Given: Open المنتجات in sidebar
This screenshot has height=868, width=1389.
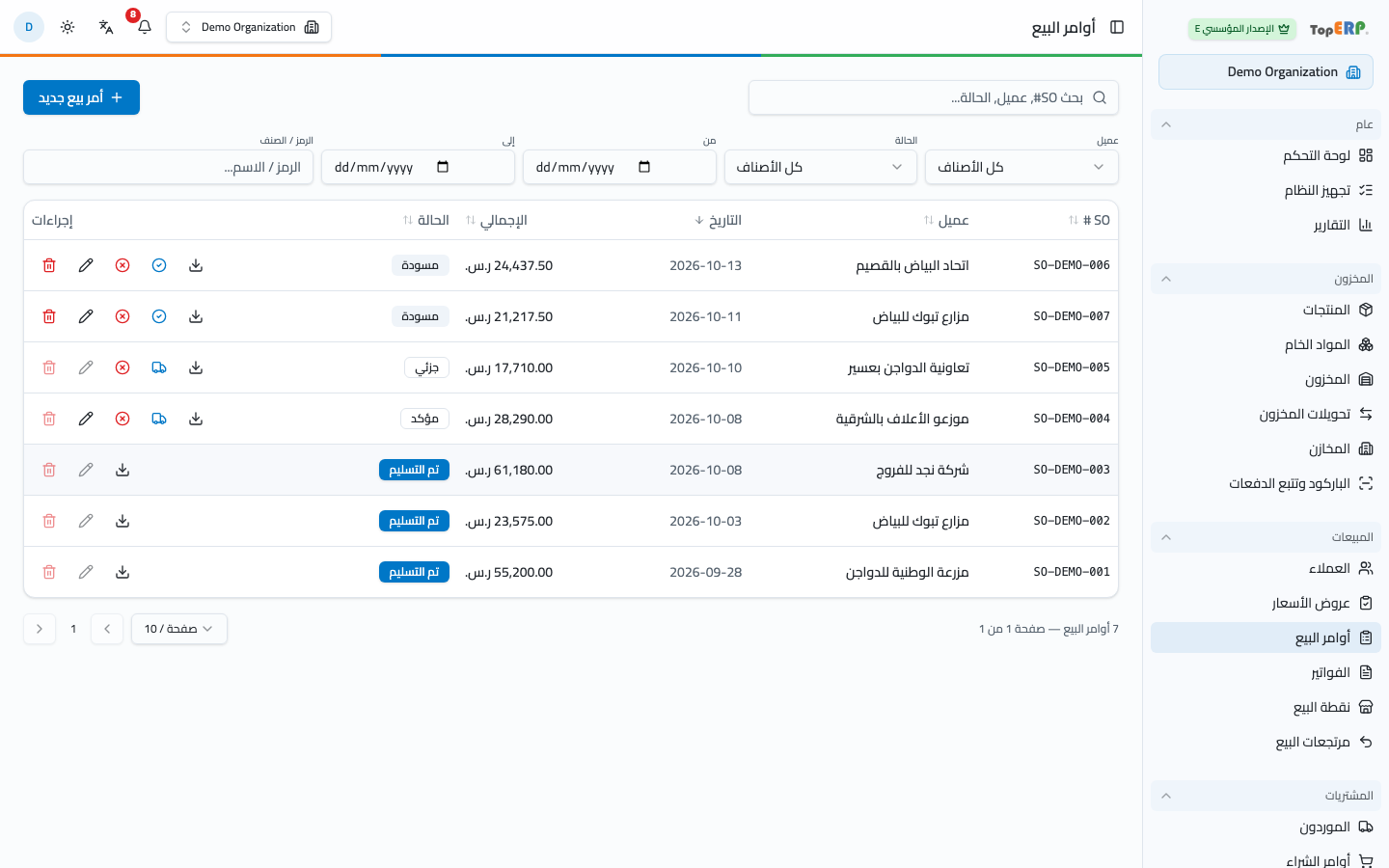Looking at the screenshot, I should click(1266, 310).
